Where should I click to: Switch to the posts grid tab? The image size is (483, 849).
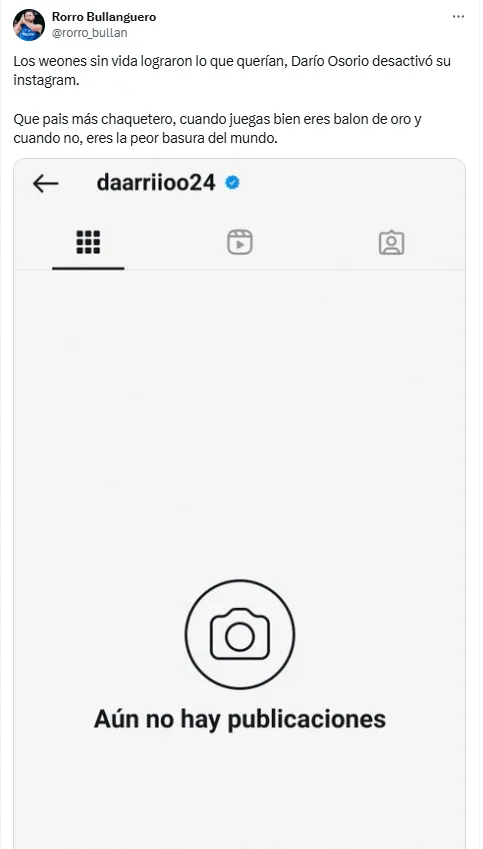coord(88,242)
